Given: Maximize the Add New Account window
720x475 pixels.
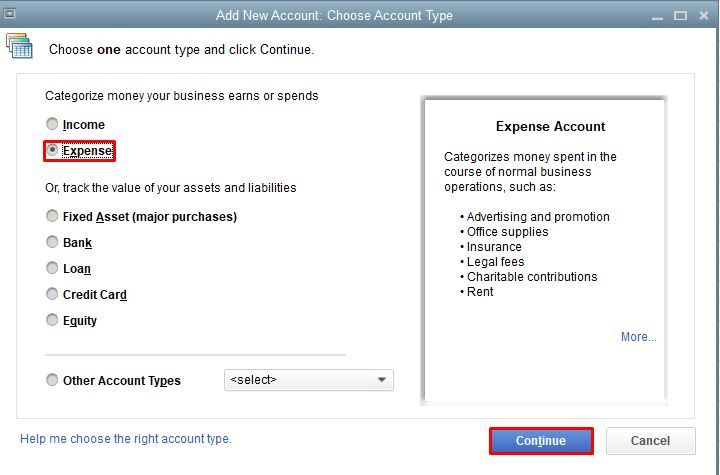Looking at the screenshot, I should coord(680,15).
